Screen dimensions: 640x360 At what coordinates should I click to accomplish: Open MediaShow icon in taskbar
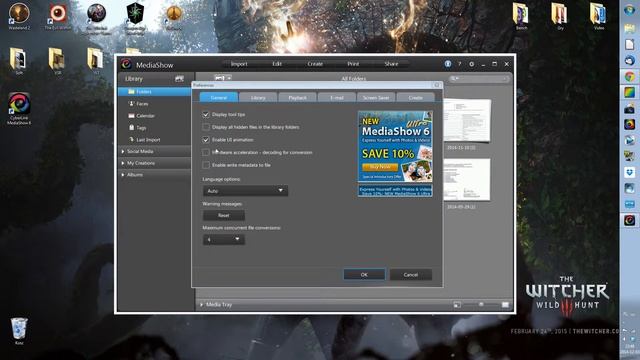(629, 220)
